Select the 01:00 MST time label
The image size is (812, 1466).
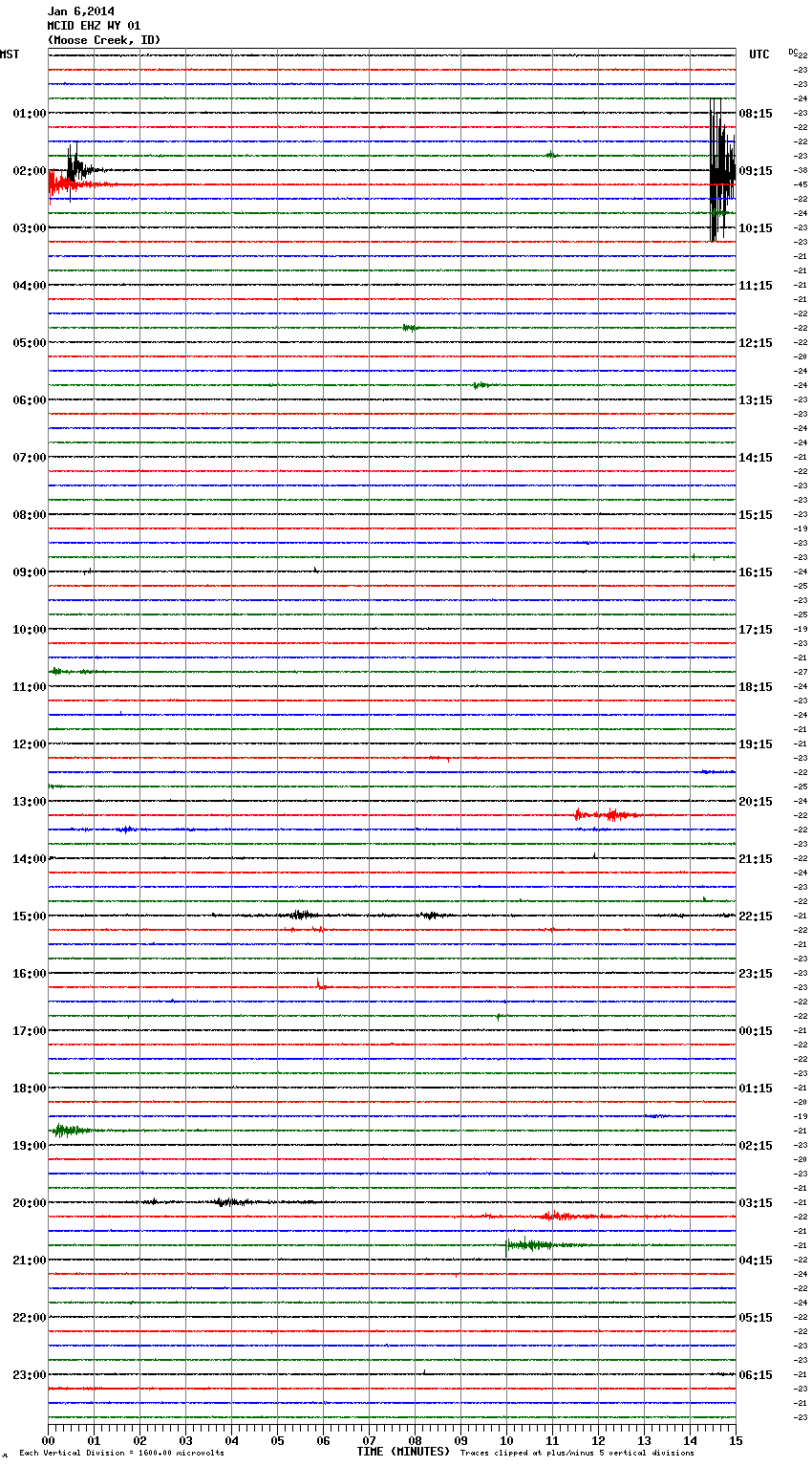point(29,113)
